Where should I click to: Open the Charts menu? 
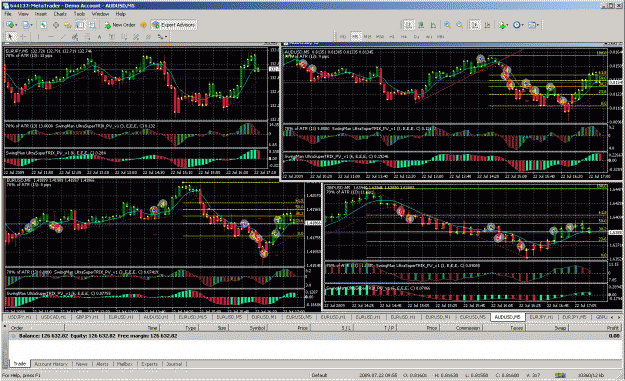[x=60, y=14]
